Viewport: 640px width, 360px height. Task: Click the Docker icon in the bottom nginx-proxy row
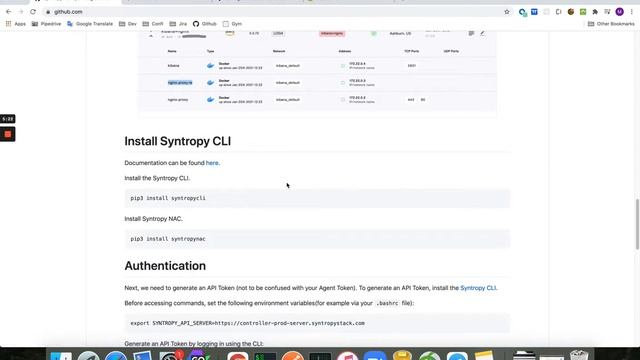(x=211, y=100)
